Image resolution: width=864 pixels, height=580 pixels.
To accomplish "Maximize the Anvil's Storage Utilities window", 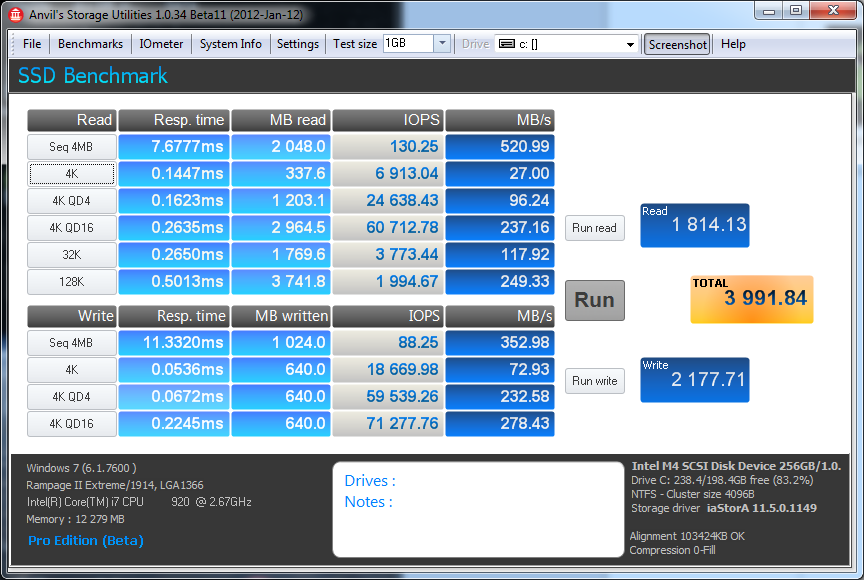I will [796, 10].
